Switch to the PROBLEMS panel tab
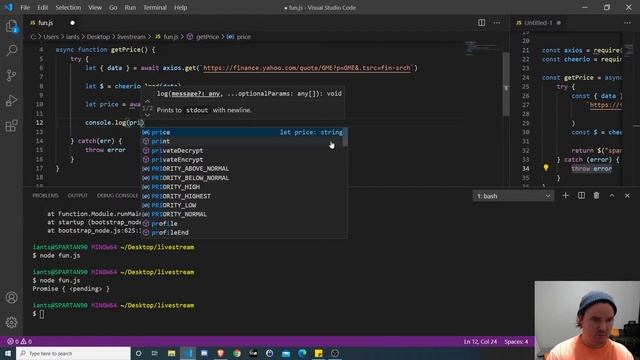Screen dimensions: 640x360 [45, 196]
